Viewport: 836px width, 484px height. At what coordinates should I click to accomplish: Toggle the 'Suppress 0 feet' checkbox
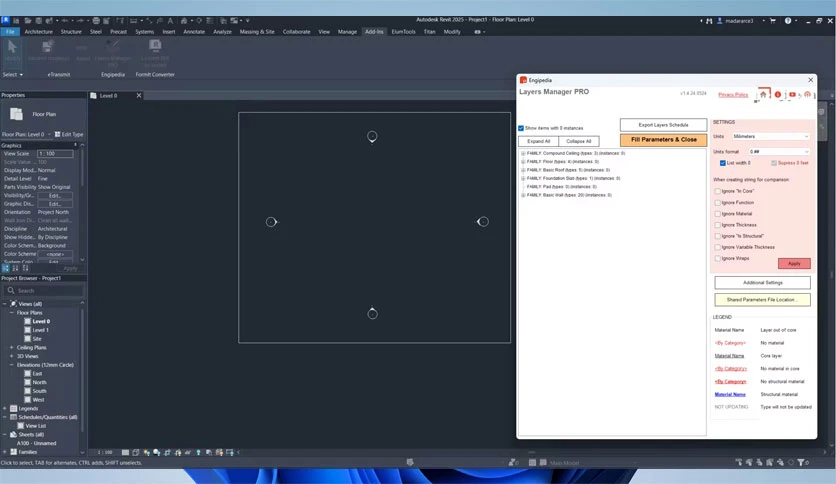click(774, 163)
